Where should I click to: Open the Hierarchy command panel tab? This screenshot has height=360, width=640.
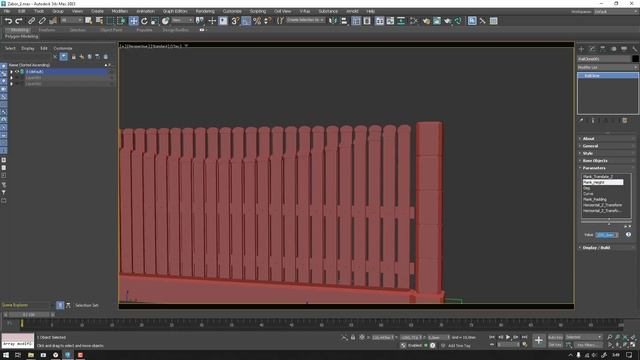pyautogui.click(x=603, y=49)
